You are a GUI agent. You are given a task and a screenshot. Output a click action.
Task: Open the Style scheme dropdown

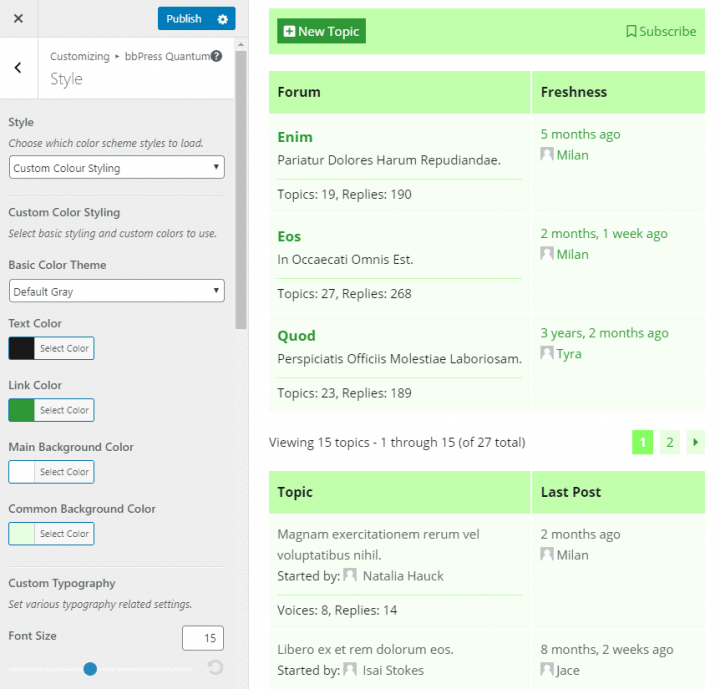click(x=117, y=167)
